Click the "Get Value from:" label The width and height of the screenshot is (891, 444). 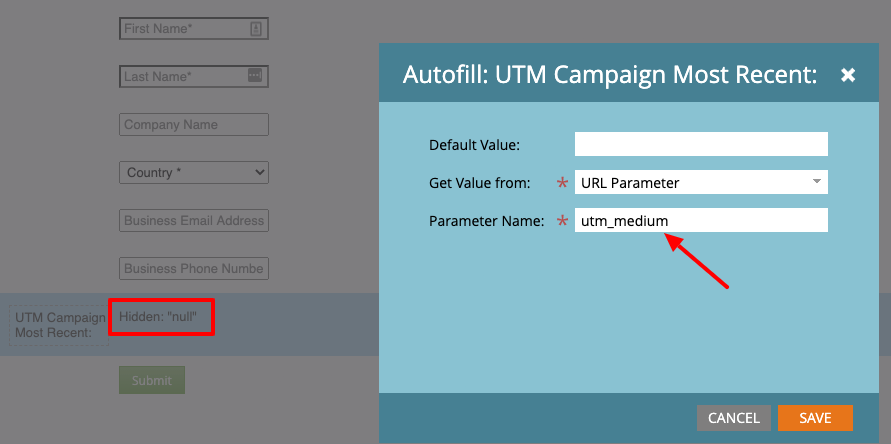pyautogui.click(x=479, y=183)
